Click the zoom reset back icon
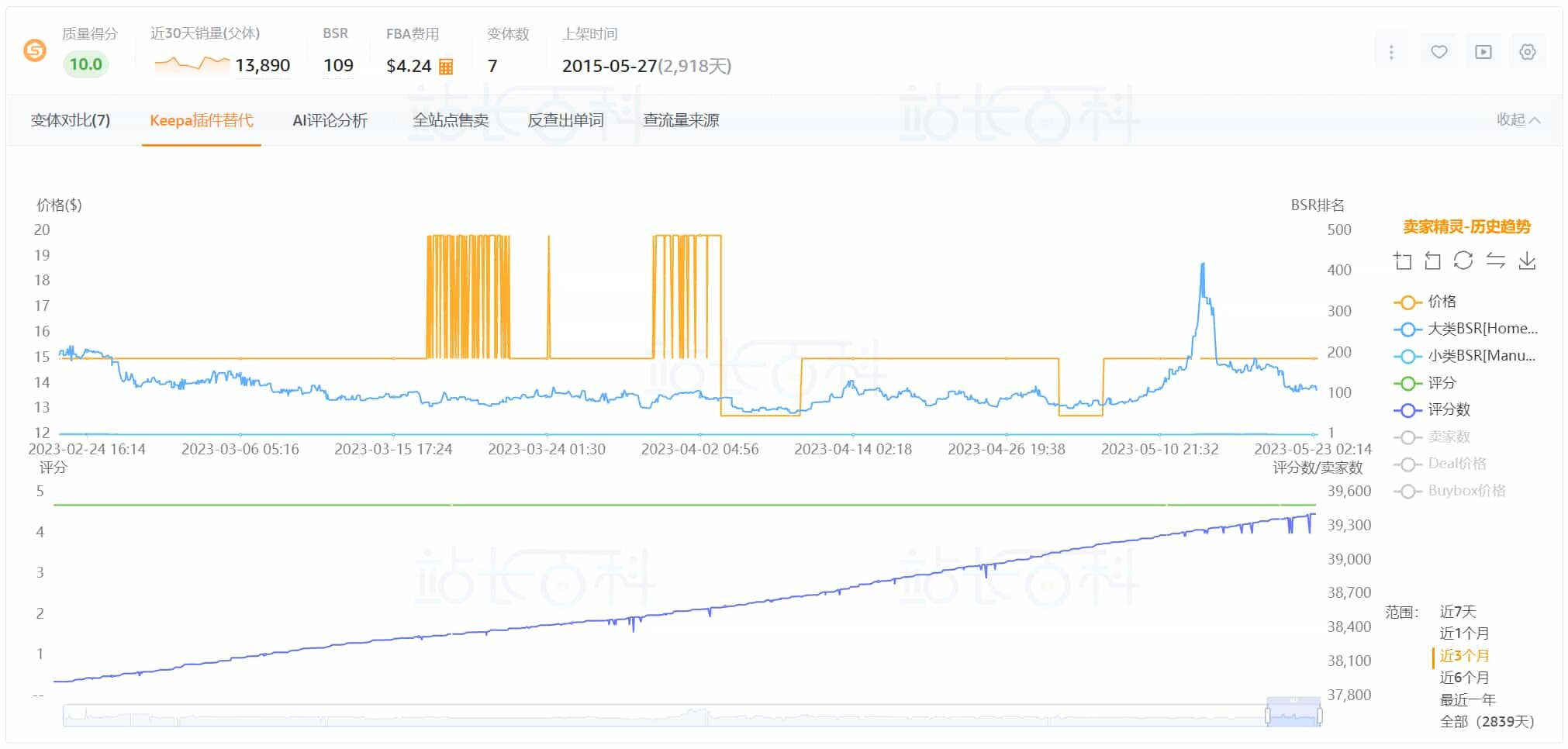This screenshot has width=1568, height=749. click(1432, 261)
